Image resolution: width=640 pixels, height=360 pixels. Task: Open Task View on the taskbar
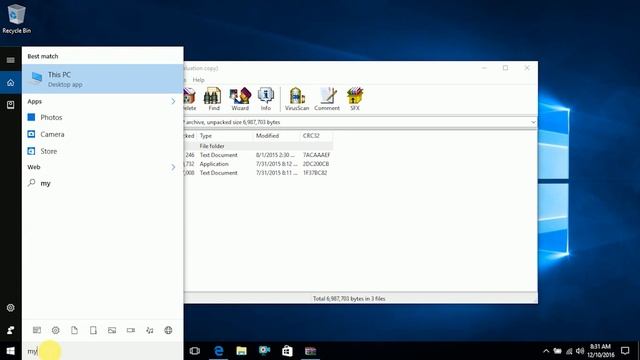click(x=195, y=351)
